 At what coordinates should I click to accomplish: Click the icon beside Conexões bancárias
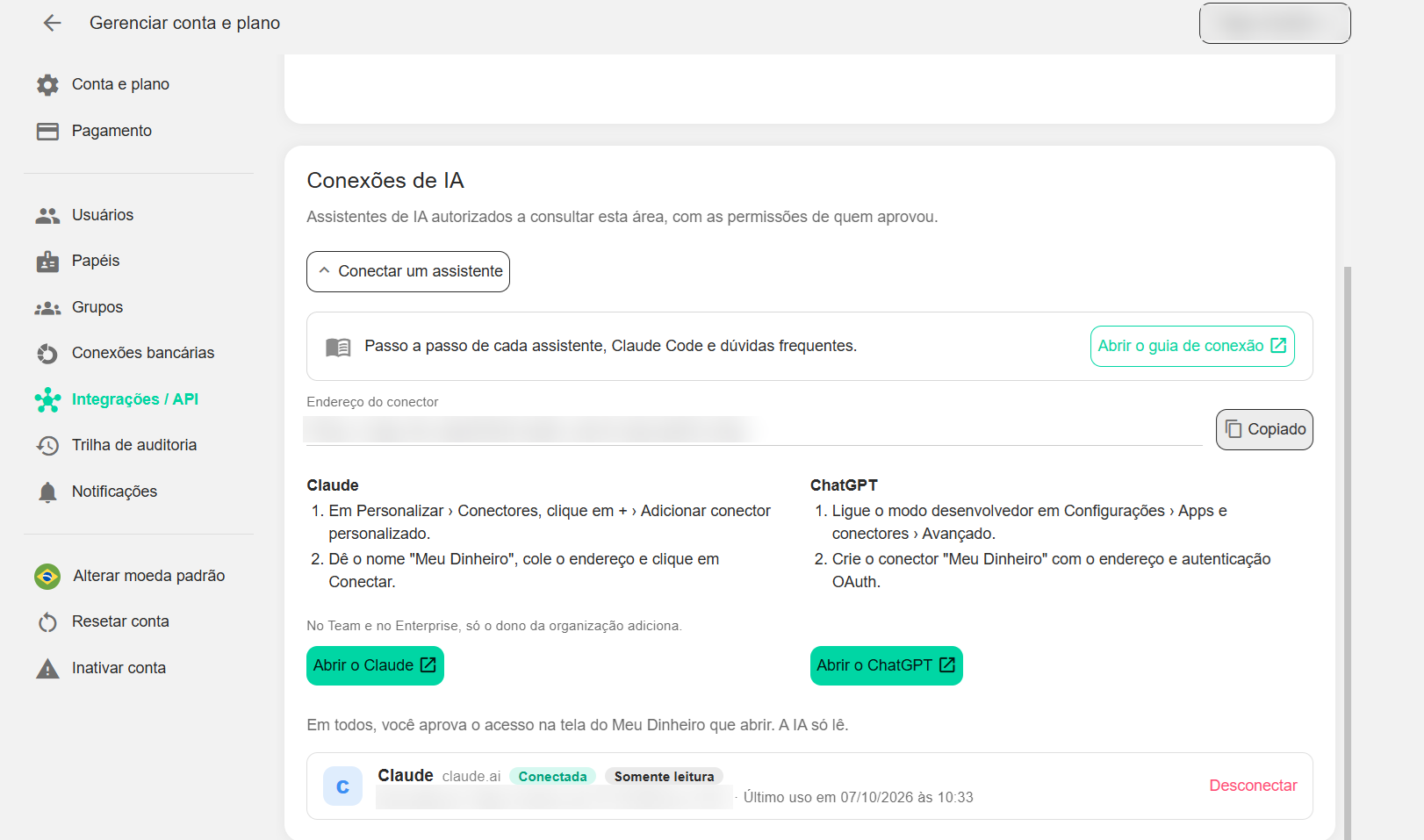(47, 354)
